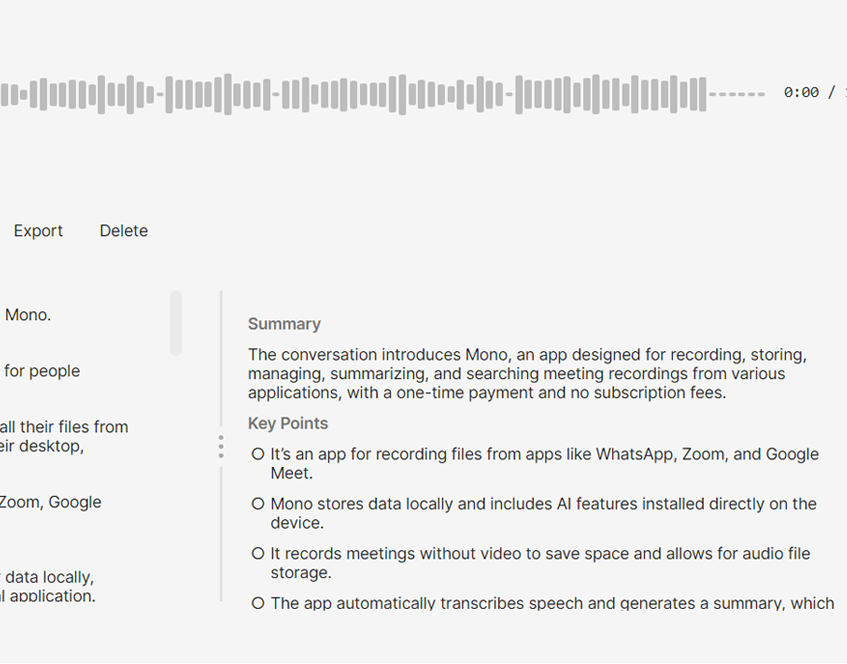Click the circle bullet beside WhatsApp key point
This screenshot has height=664, width=847.
tap(258, 454)
